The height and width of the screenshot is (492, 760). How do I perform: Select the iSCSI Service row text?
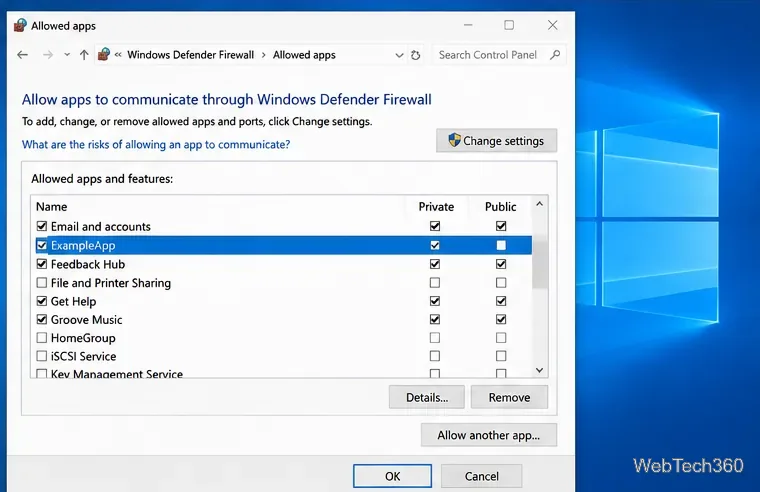83,356
